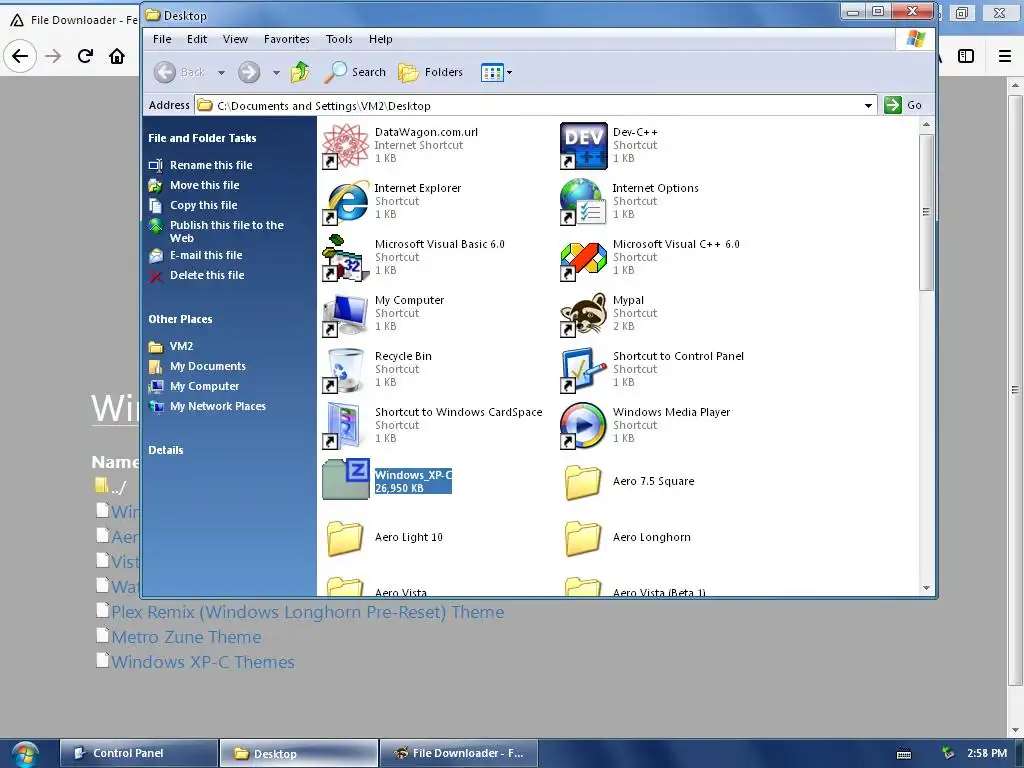Screen dimensions: 1024x768
Task: Open Windows XP-C Themes link
Action: (202, 662)
